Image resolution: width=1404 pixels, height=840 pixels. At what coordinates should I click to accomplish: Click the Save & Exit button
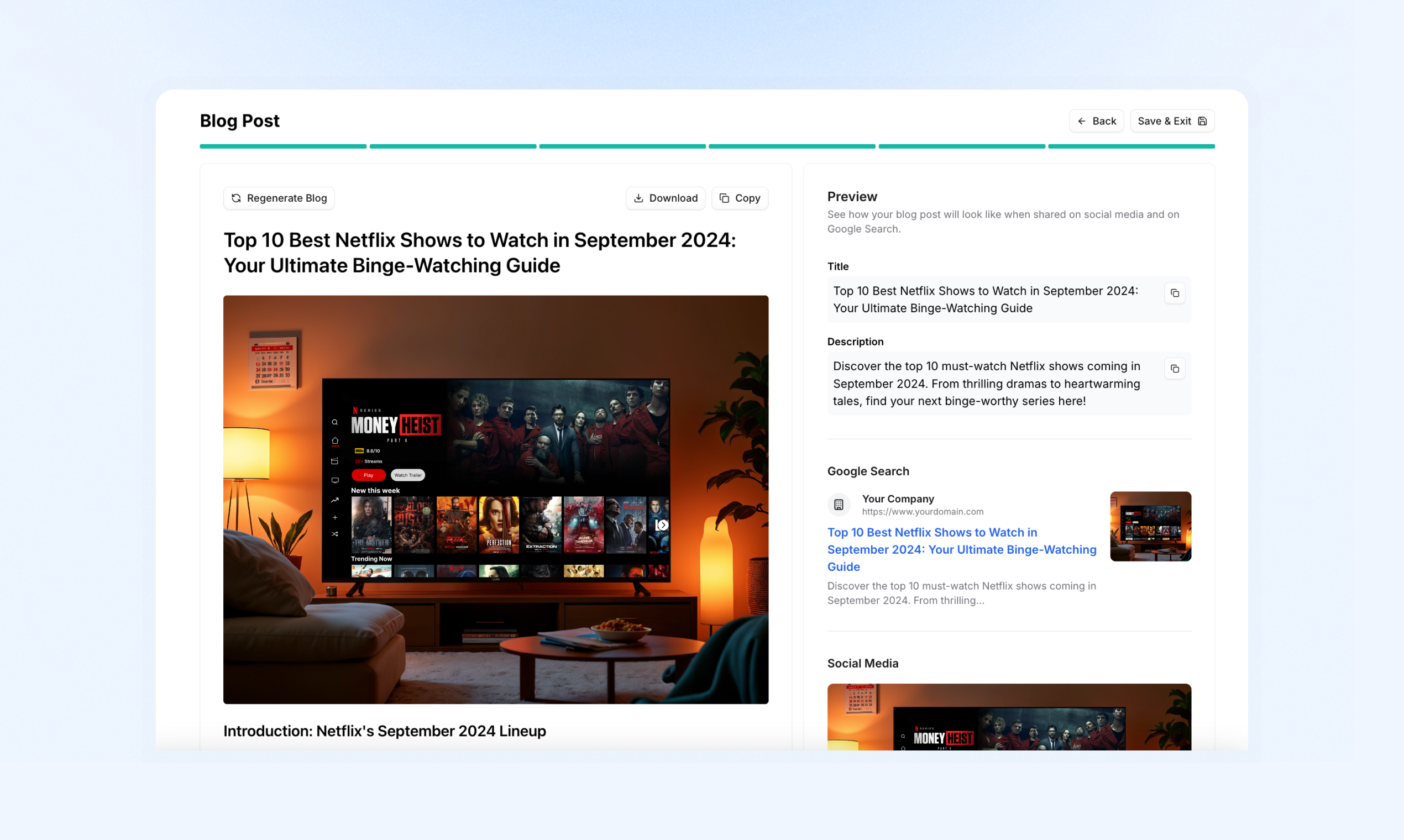point(1171,121)
